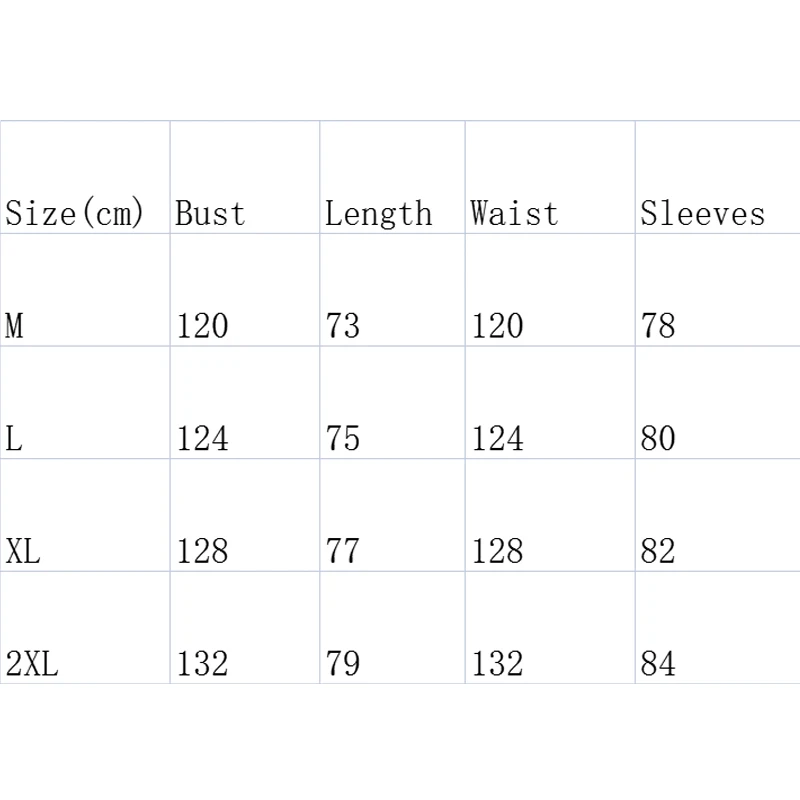Click Length value 73 in the M row
Viewport: 800px width, 800px height.
click(x=342, y=326)
